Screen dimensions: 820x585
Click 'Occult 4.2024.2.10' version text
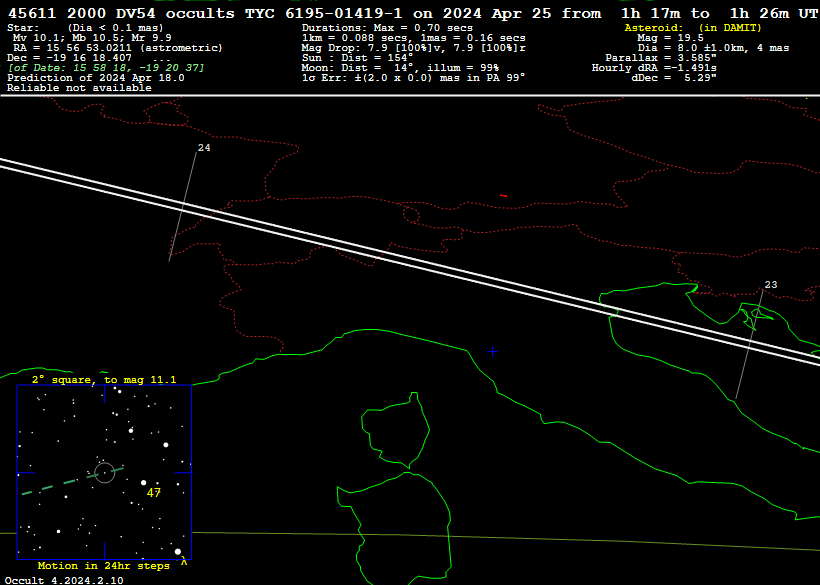pos(64,580)
